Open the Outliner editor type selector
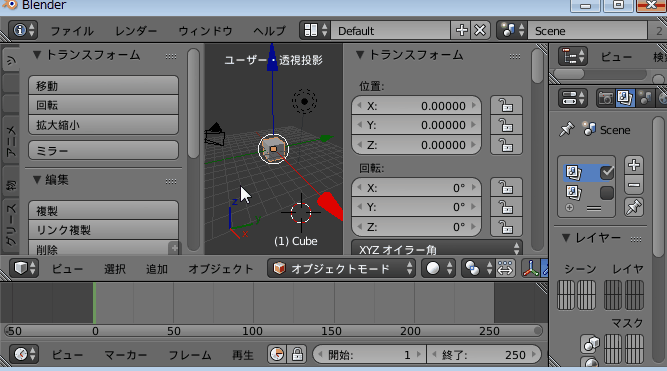 [573, 56]
